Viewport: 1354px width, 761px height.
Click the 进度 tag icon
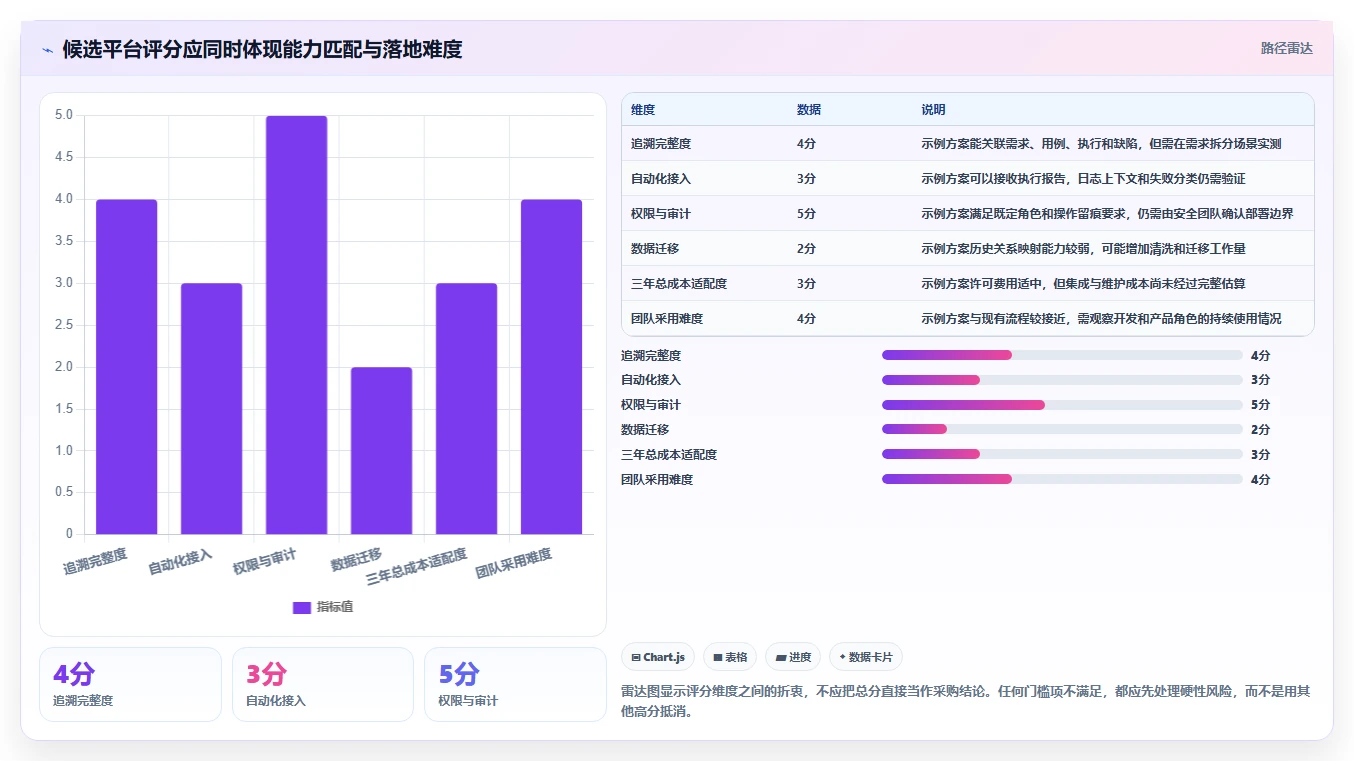pos(781,657)
